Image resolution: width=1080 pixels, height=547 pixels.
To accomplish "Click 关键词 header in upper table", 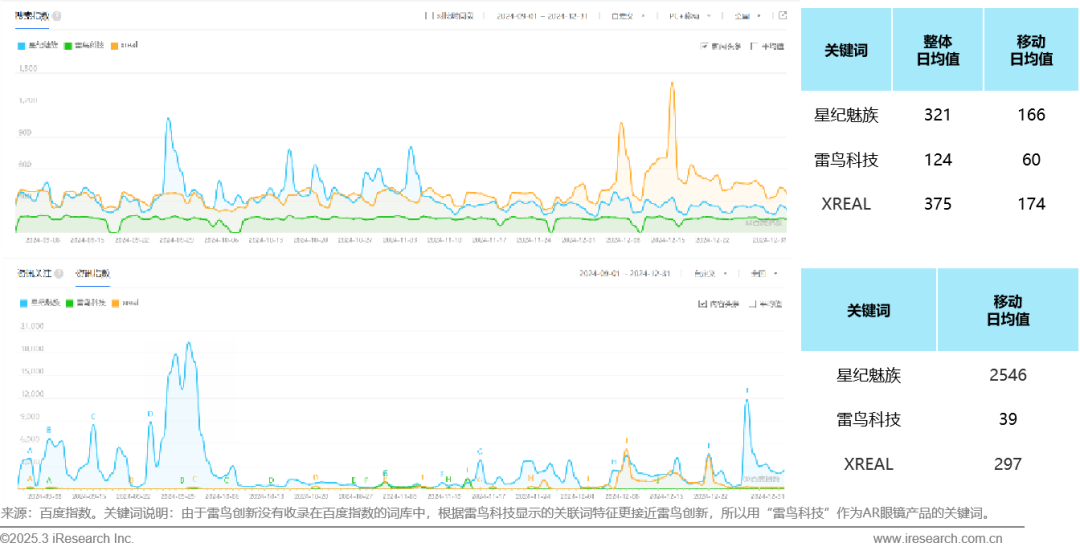I will [845, 50].
